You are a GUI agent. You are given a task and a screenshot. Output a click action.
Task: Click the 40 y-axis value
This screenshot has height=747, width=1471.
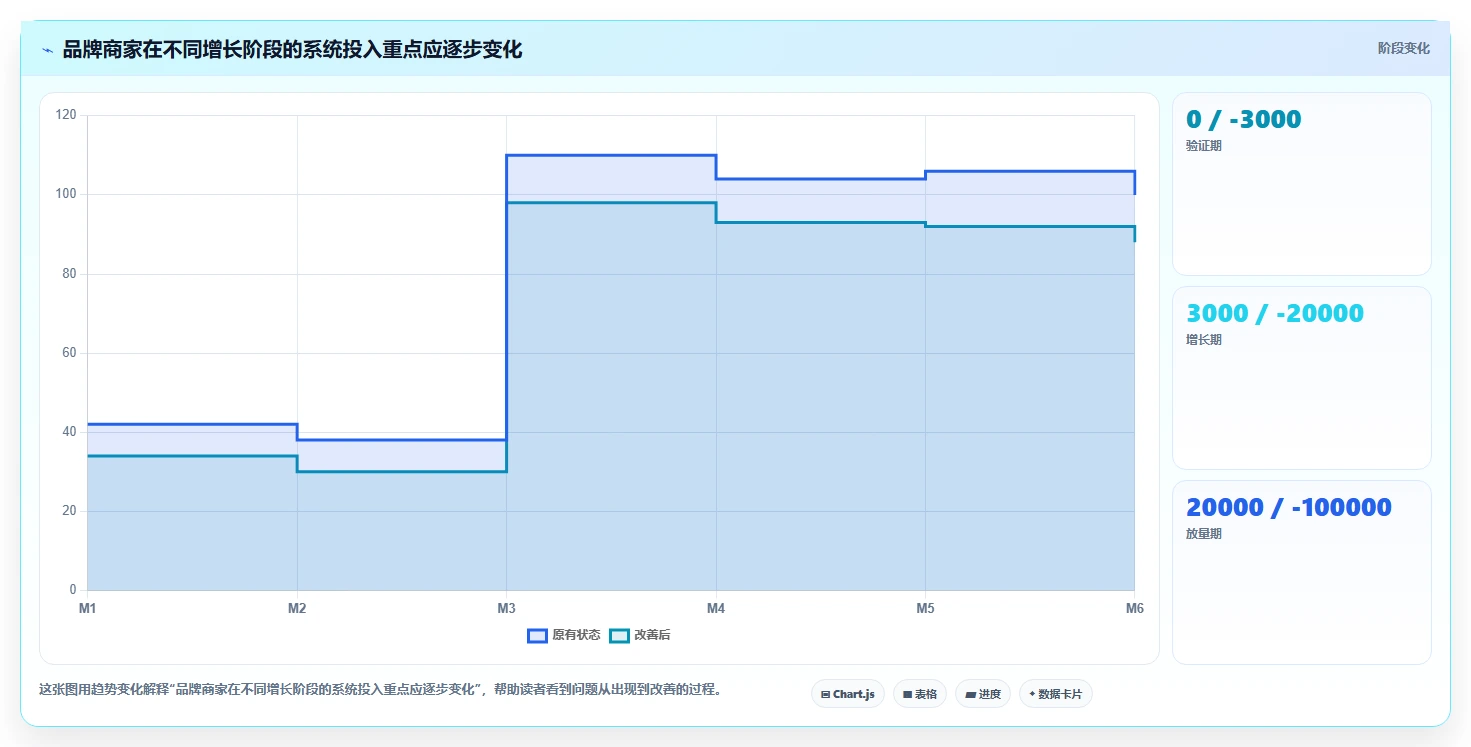pos(69,431)
